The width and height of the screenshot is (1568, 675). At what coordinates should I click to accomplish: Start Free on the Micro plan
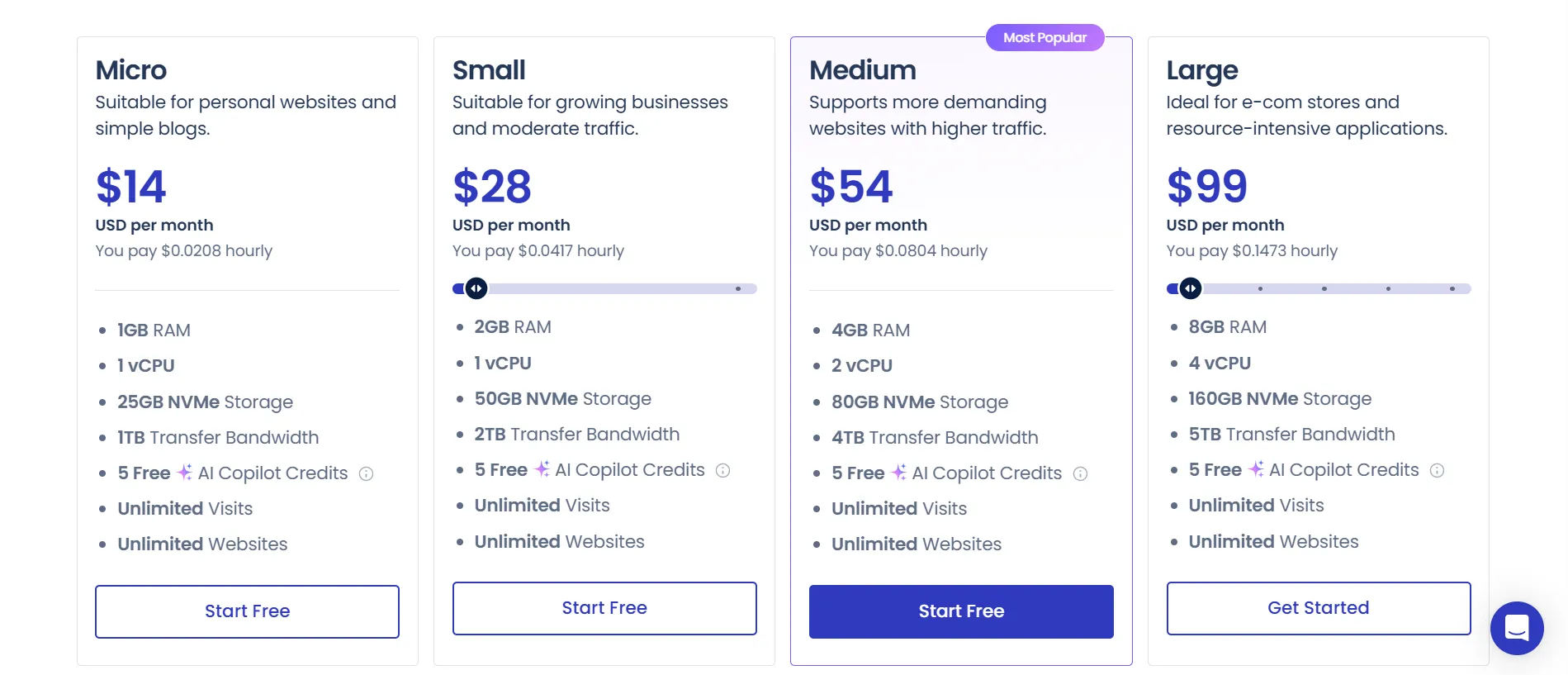coord(247,611)
